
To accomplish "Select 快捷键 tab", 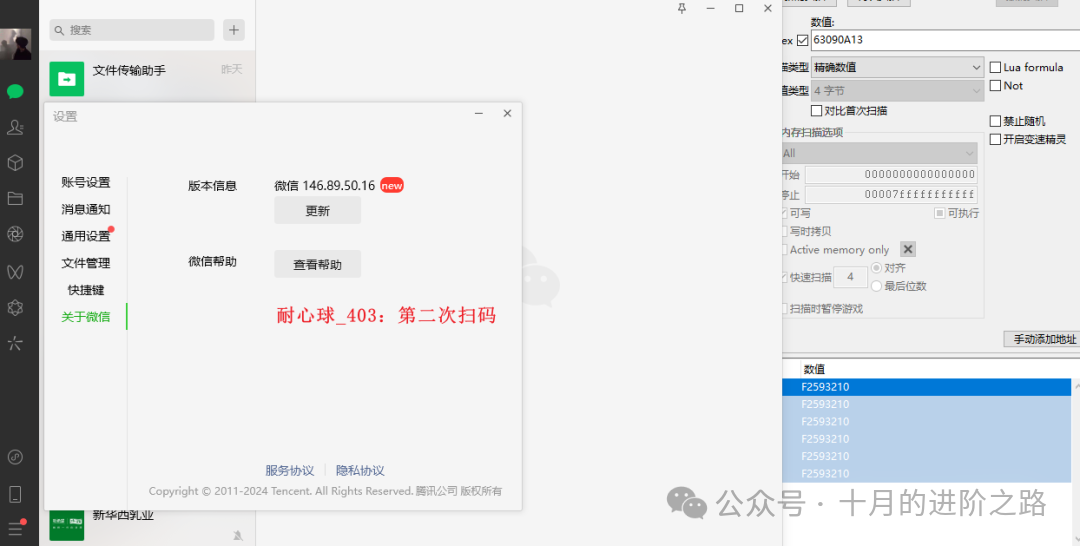I will 85,290.
